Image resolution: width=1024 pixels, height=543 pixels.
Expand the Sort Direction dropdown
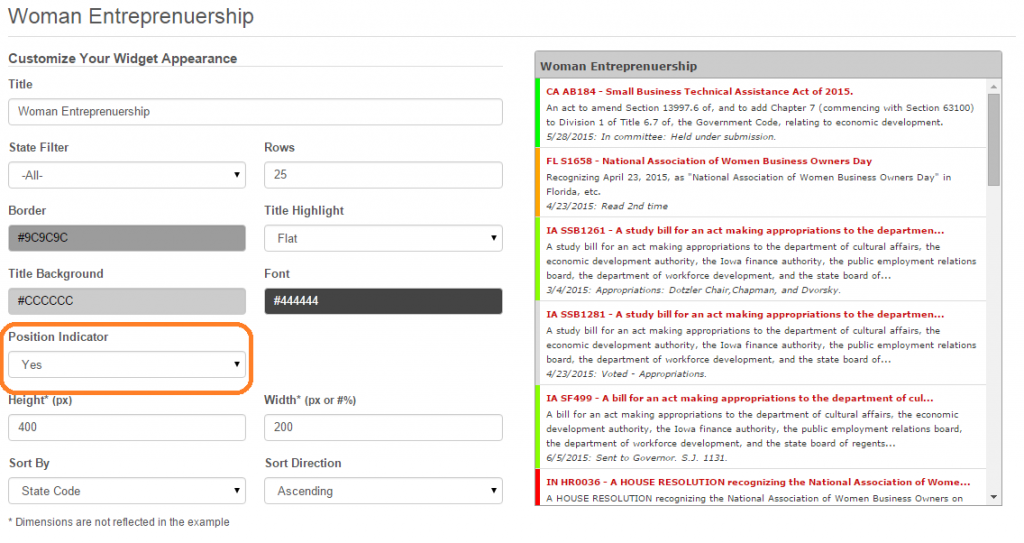coord(383,491)
